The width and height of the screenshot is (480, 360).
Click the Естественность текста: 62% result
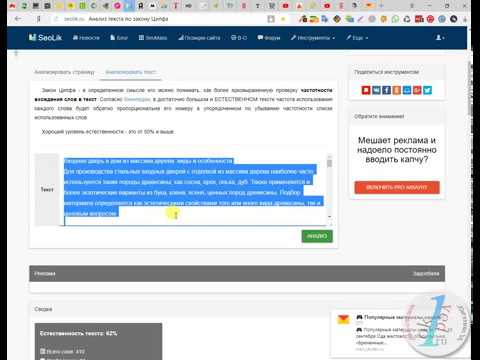(x=79, y=333)
